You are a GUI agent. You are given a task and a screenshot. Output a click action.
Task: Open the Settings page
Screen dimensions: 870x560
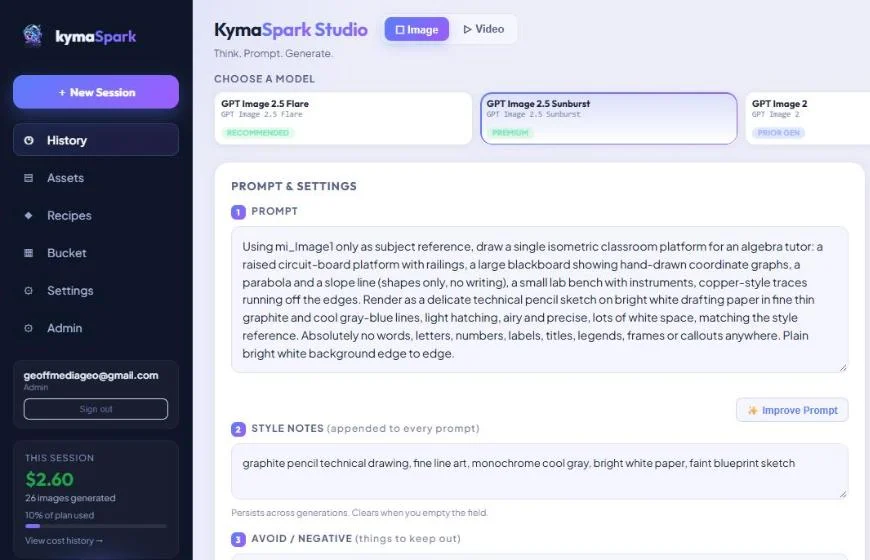coord(96,291)
